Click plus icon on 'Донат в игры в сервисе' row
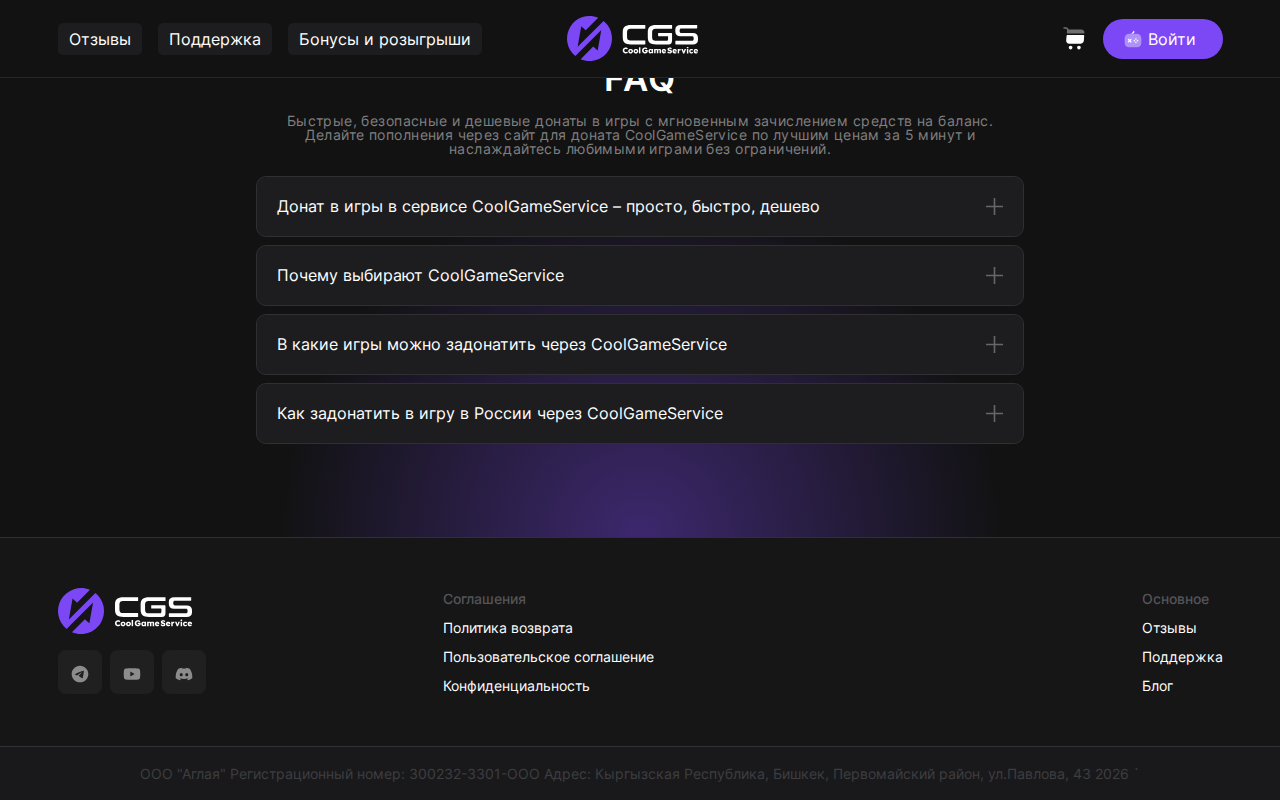Image resolution: width=1280 pixels, height=800 pixels. click(994, 206)
